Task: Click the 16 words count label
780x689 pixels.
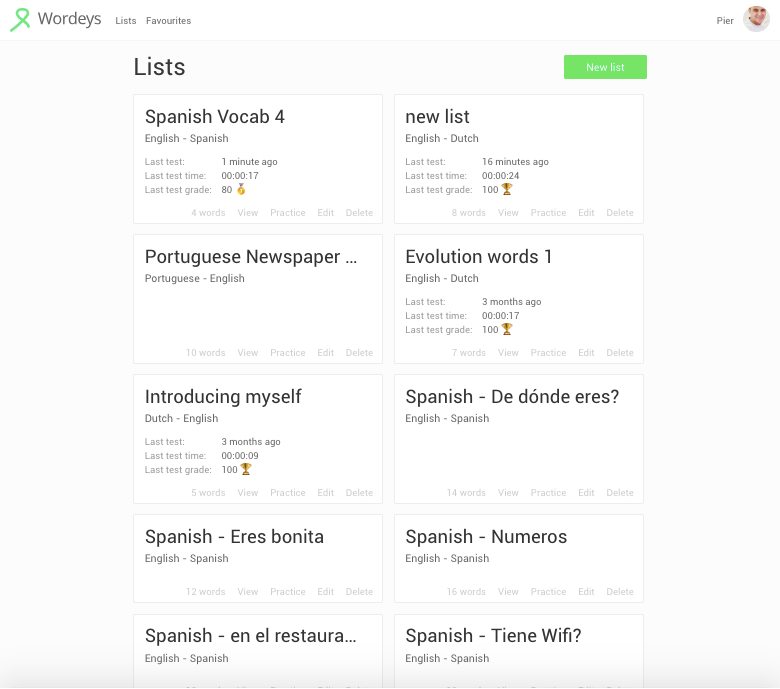Action: tap(466, 591)
